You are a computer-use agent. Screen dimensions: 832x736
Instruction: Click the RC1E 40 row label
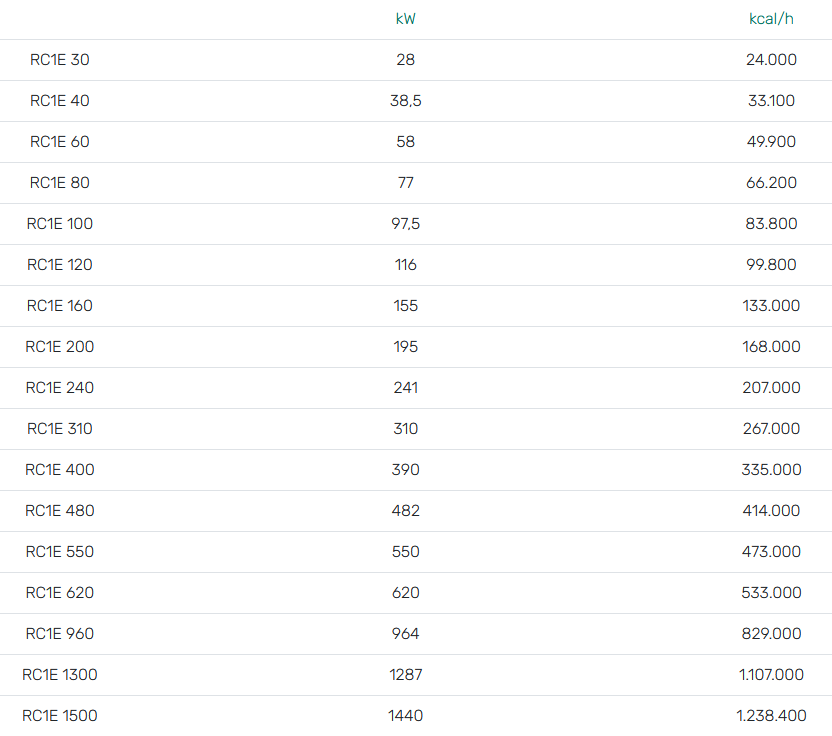[60, 101]
